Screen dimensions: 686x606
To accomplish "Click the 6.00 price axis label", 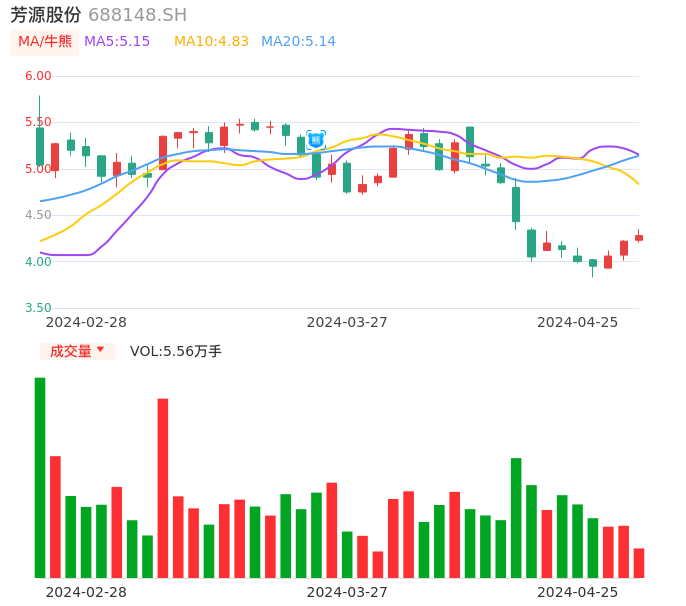I will 38,76.
